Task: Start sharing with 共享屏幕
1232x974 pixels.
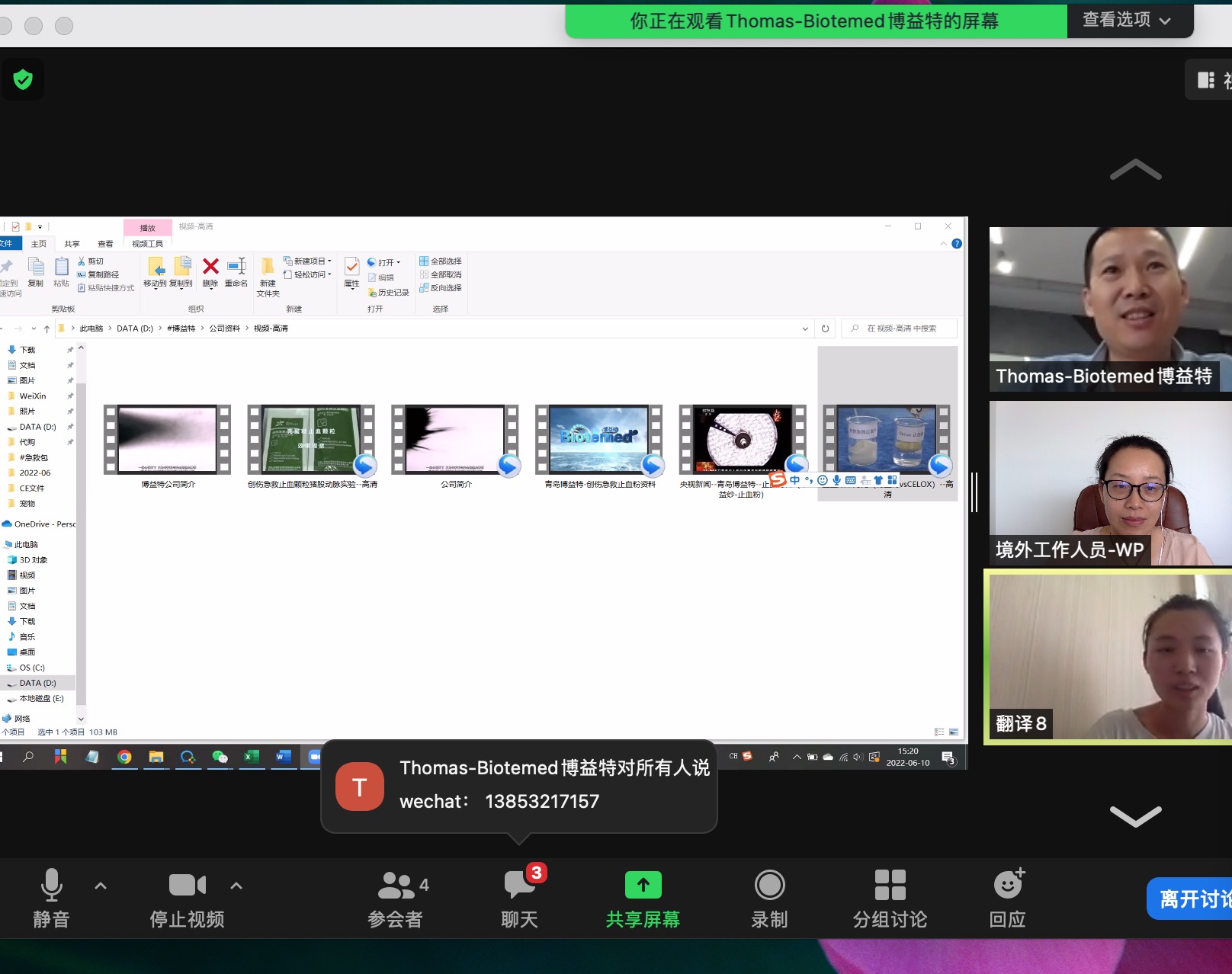Action: coord(643,897)
